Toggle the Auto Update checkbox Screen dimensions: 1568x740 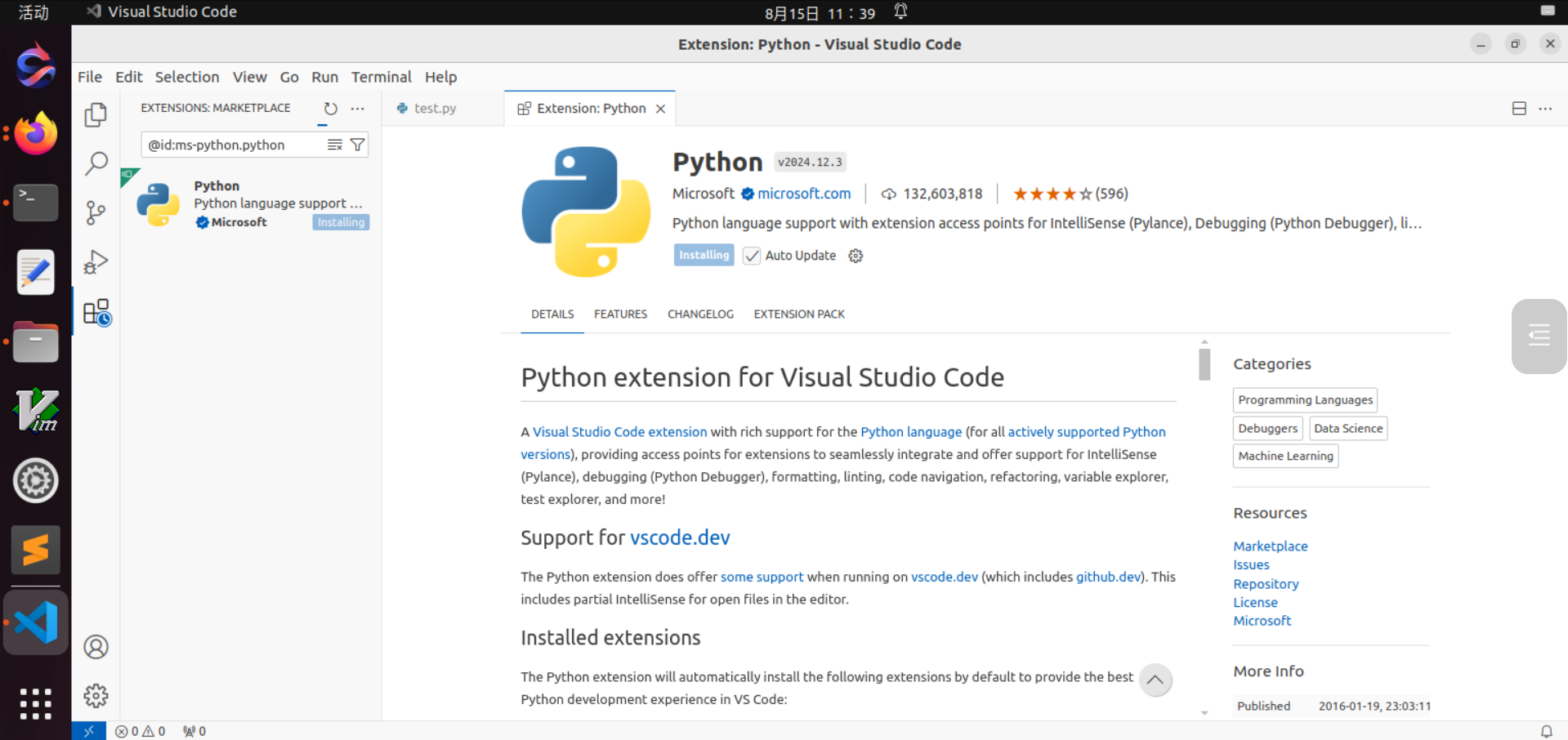(x=752, y=256)
